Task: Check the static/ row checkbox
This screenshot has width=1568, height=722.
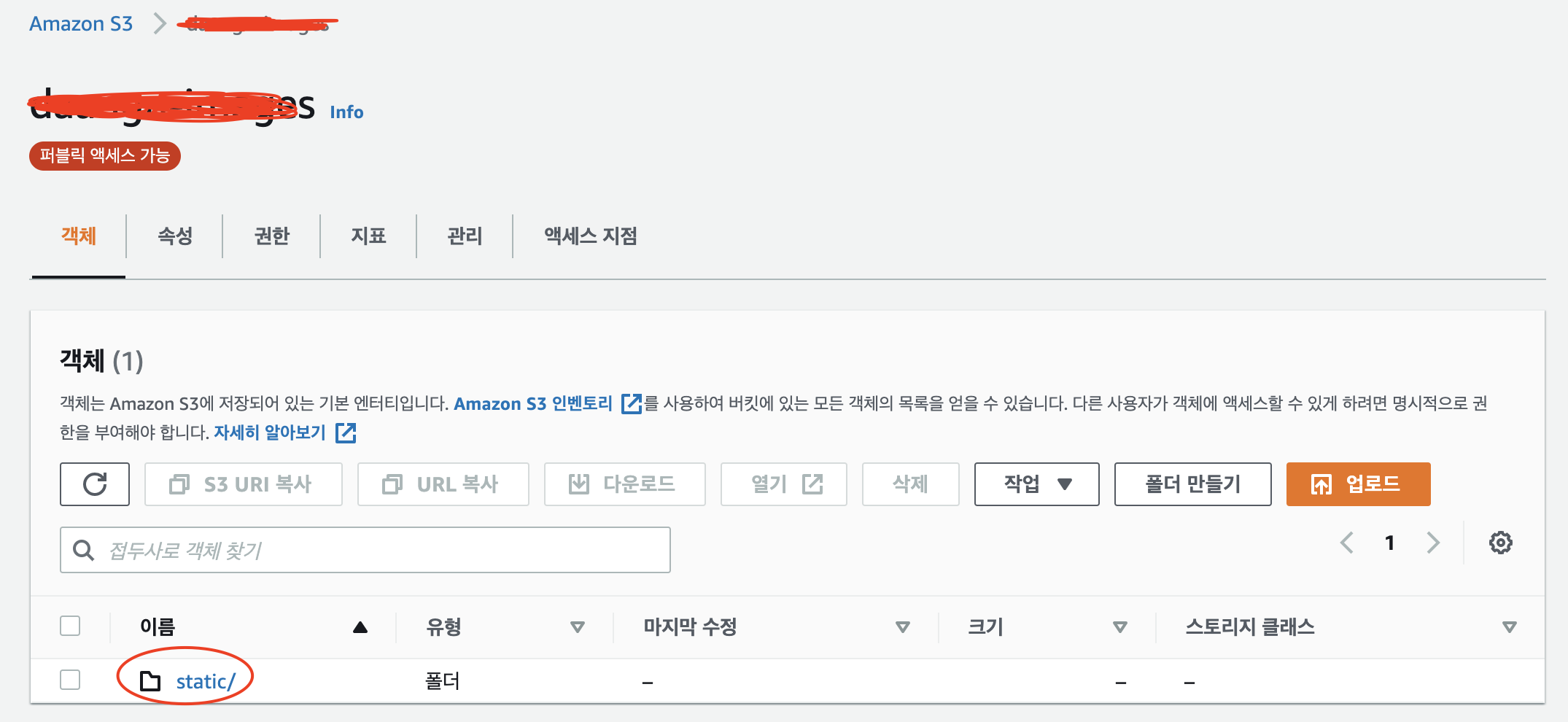Action: click(70, 680)
